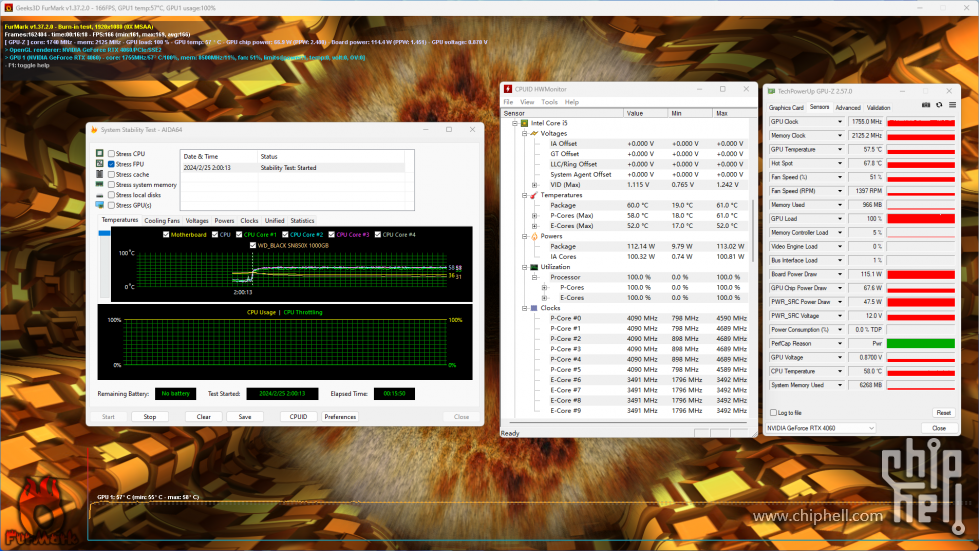Click the GPU-Z screenshot camera icon
This screenshot has height=551, width=979.
(x=926, y=105)
